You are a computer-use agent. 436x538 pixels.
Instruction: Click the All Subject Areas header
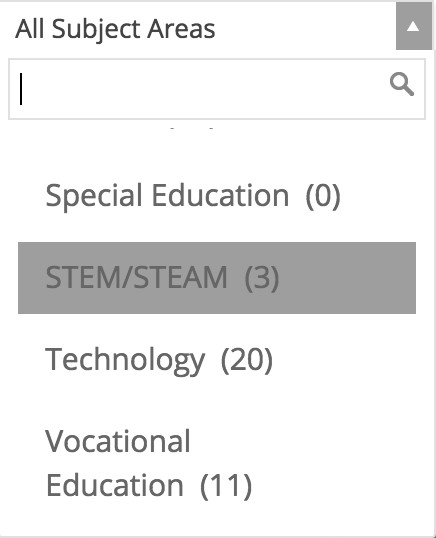coord(115,29)
